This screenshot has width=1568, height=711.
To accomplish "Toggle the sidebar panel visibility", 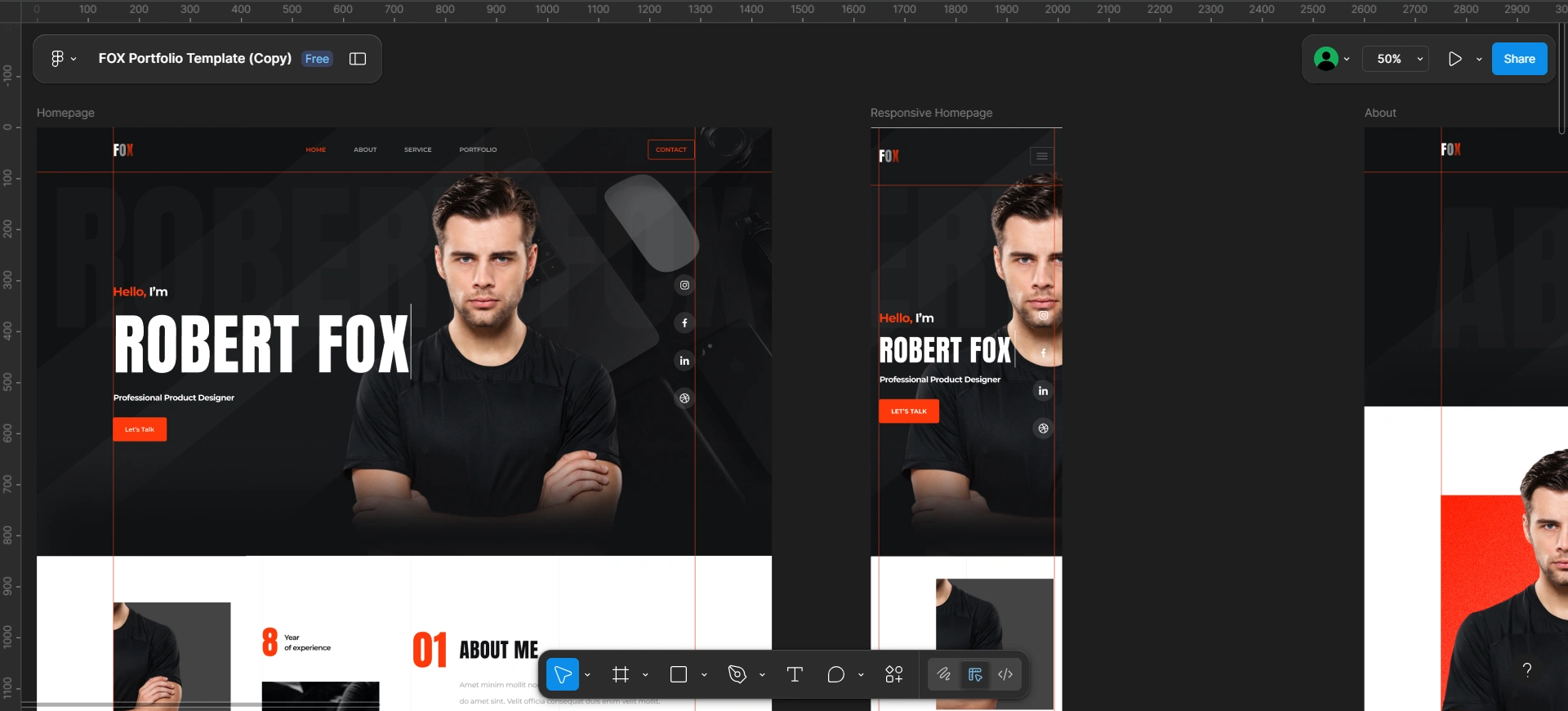I will pyautogui.click(x=358, y=59).
